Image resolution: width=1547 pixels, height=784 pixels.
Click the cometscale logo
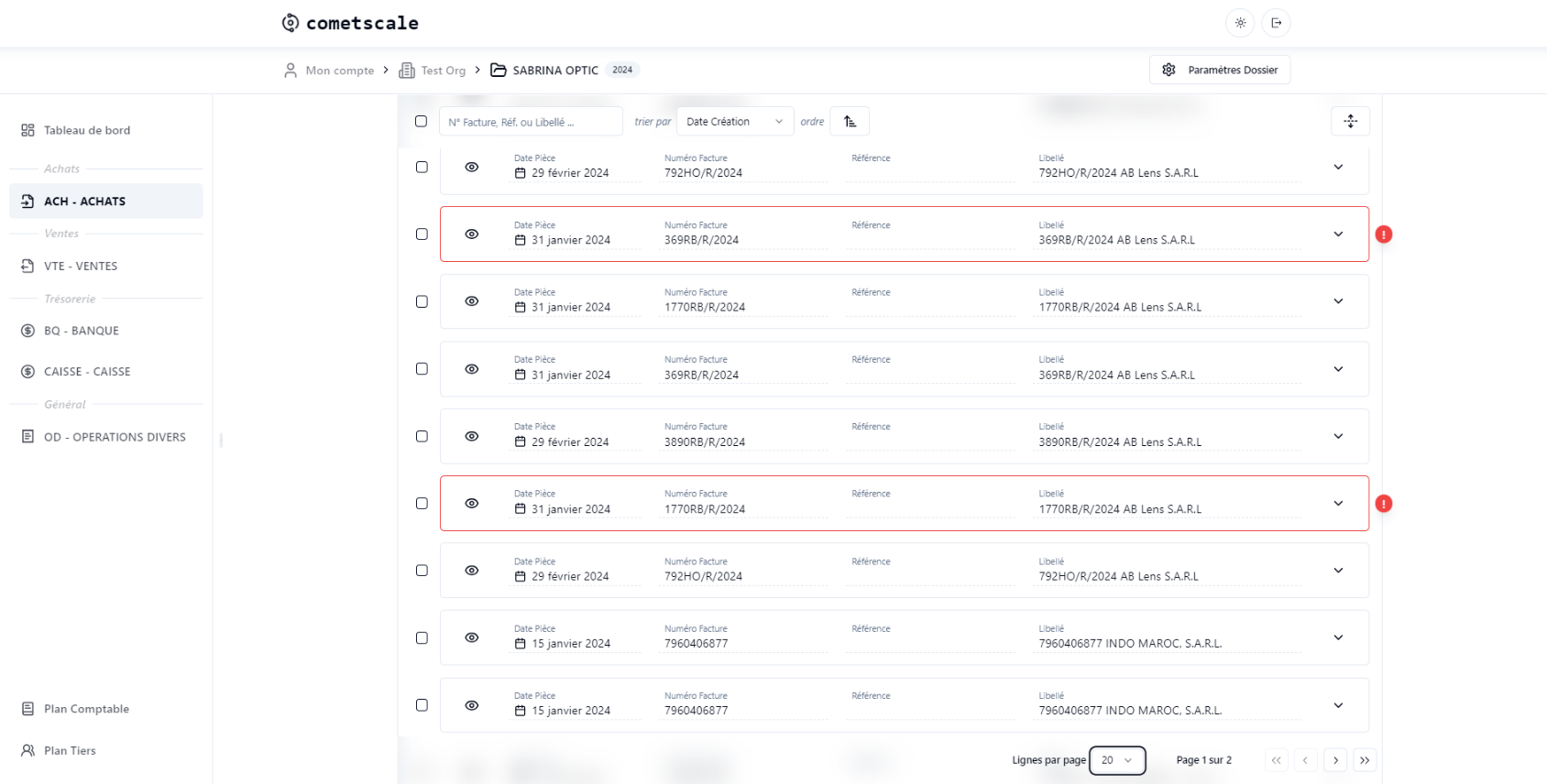click(x=350, y=23)
